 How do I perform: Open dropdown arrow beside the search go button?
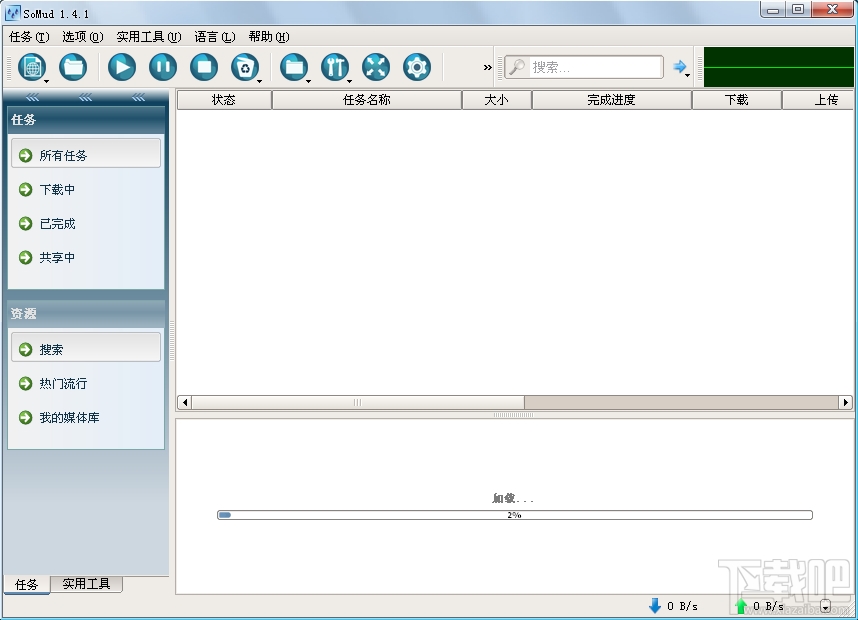coord(688,75)
